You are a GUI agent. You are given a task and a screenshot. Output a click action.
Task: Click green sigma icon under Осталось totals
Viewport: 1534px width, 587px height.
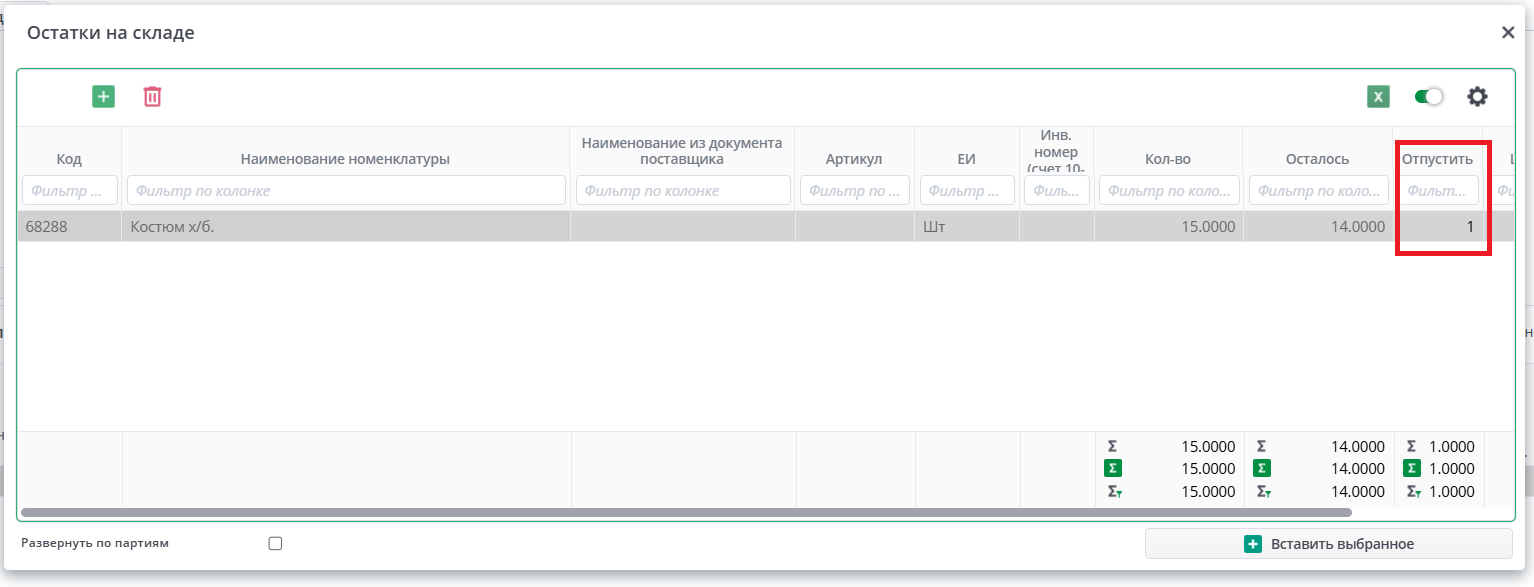tap(1262, 468)
